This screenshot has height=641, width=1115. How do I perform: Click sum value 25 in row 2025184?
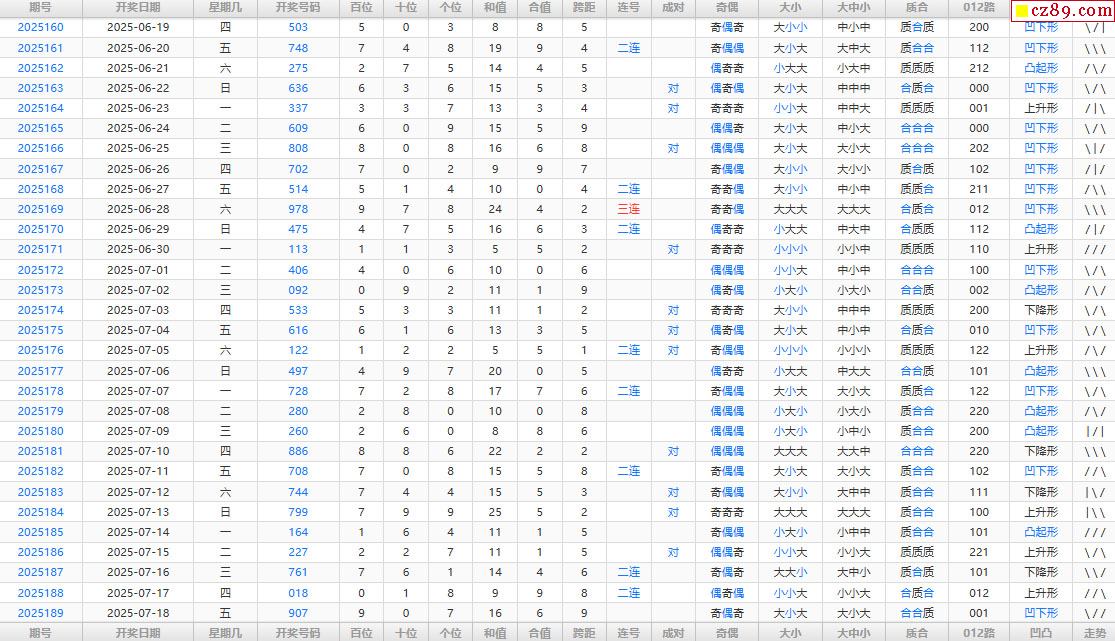coord(495,512)
